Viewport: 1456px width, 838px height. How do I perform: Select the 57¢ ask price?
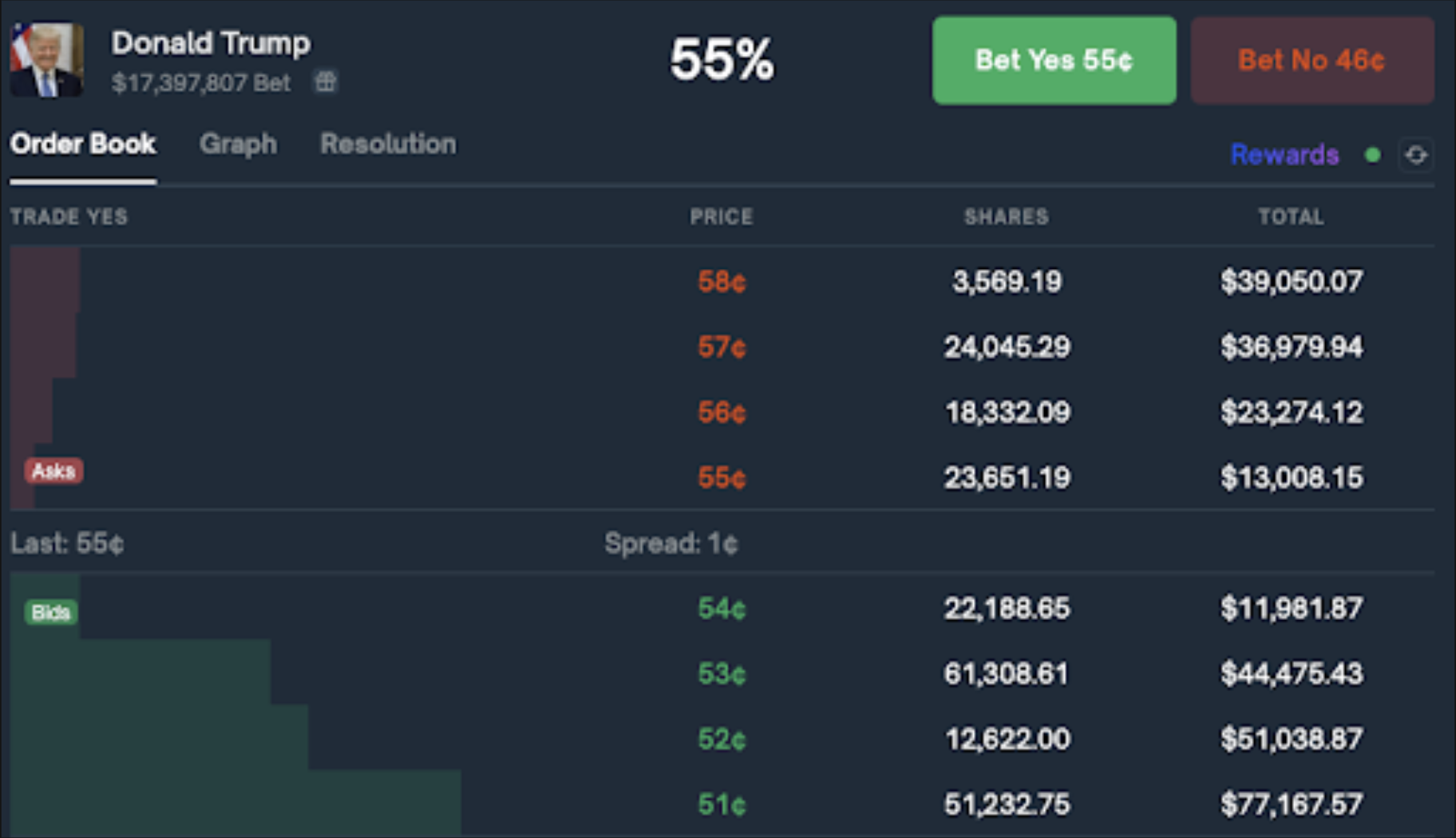(722, 346)
